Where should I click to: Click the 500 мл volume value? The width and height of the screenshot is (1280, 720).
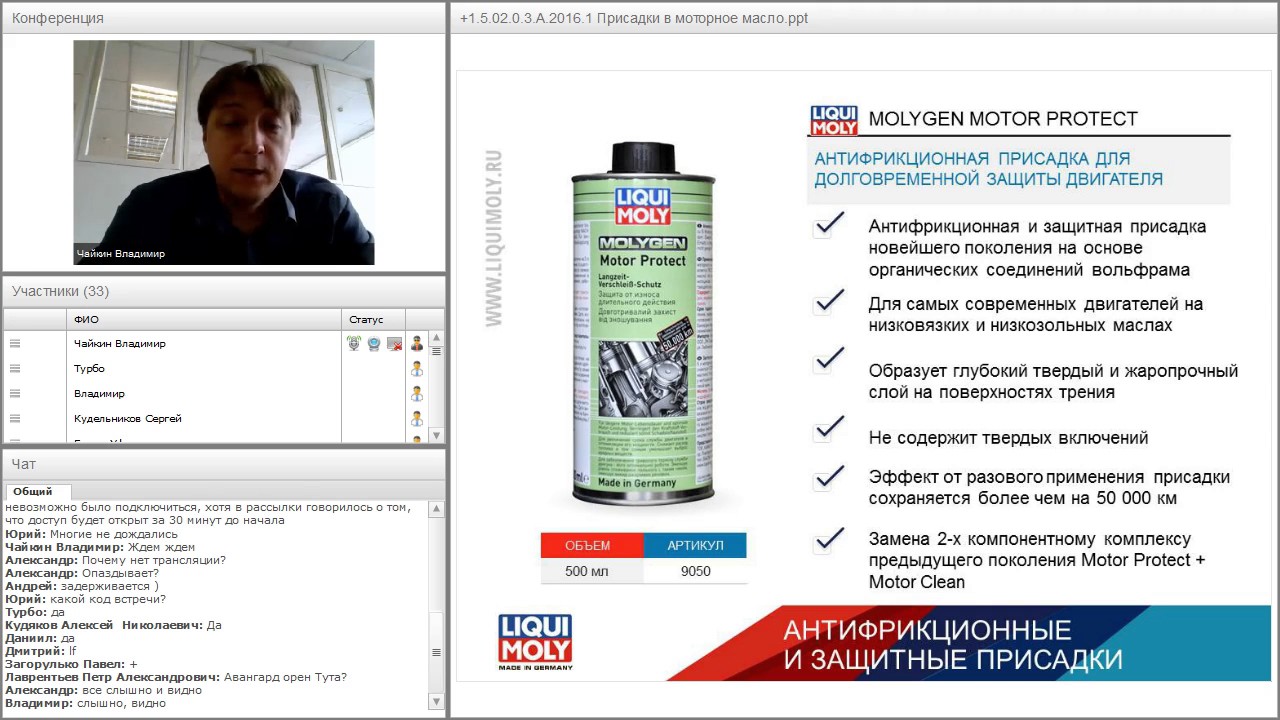click(587, 571)
